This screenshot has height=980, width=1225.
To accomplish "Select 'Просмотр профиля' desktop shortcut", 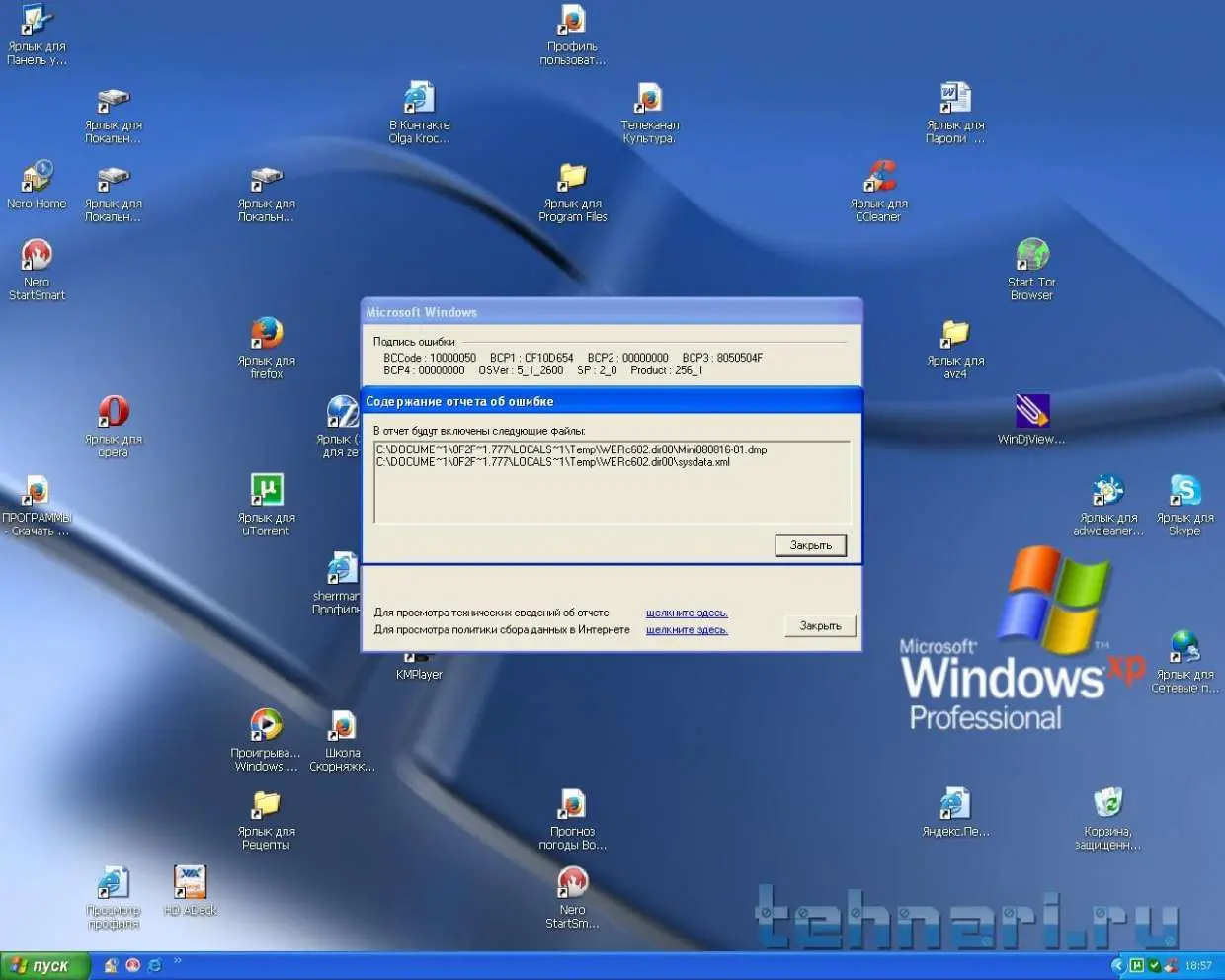I will [x=114, y=897].
